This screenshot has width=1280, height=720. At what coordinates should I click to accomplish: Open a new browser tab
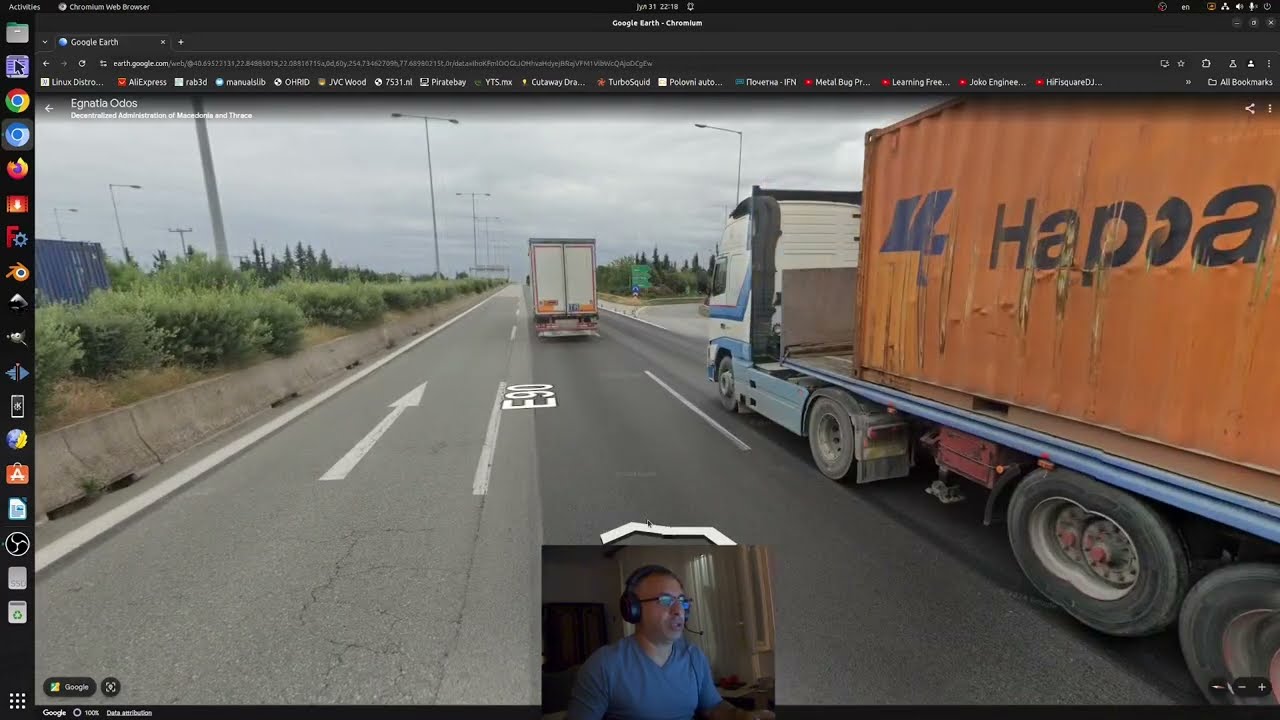pos(181,42)
